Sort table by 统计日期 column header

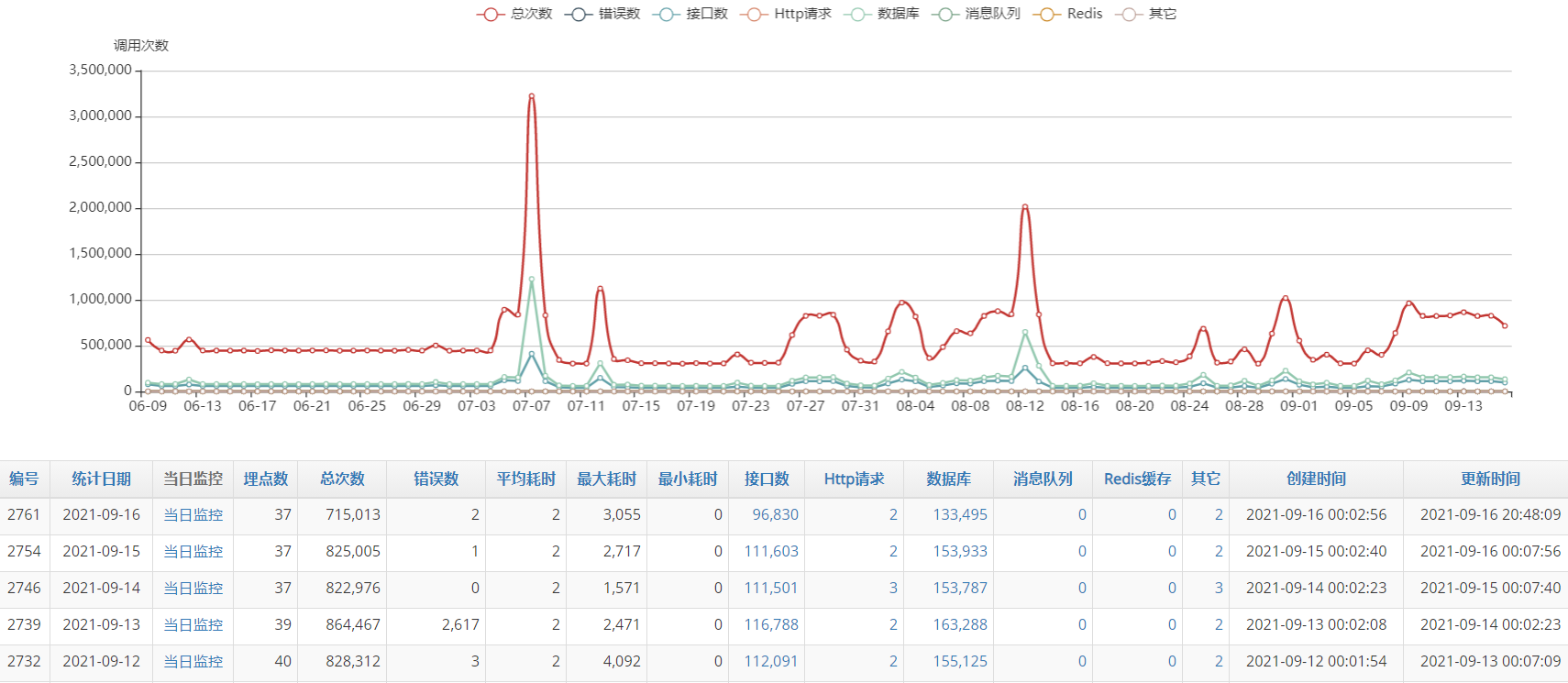[101, 479]
